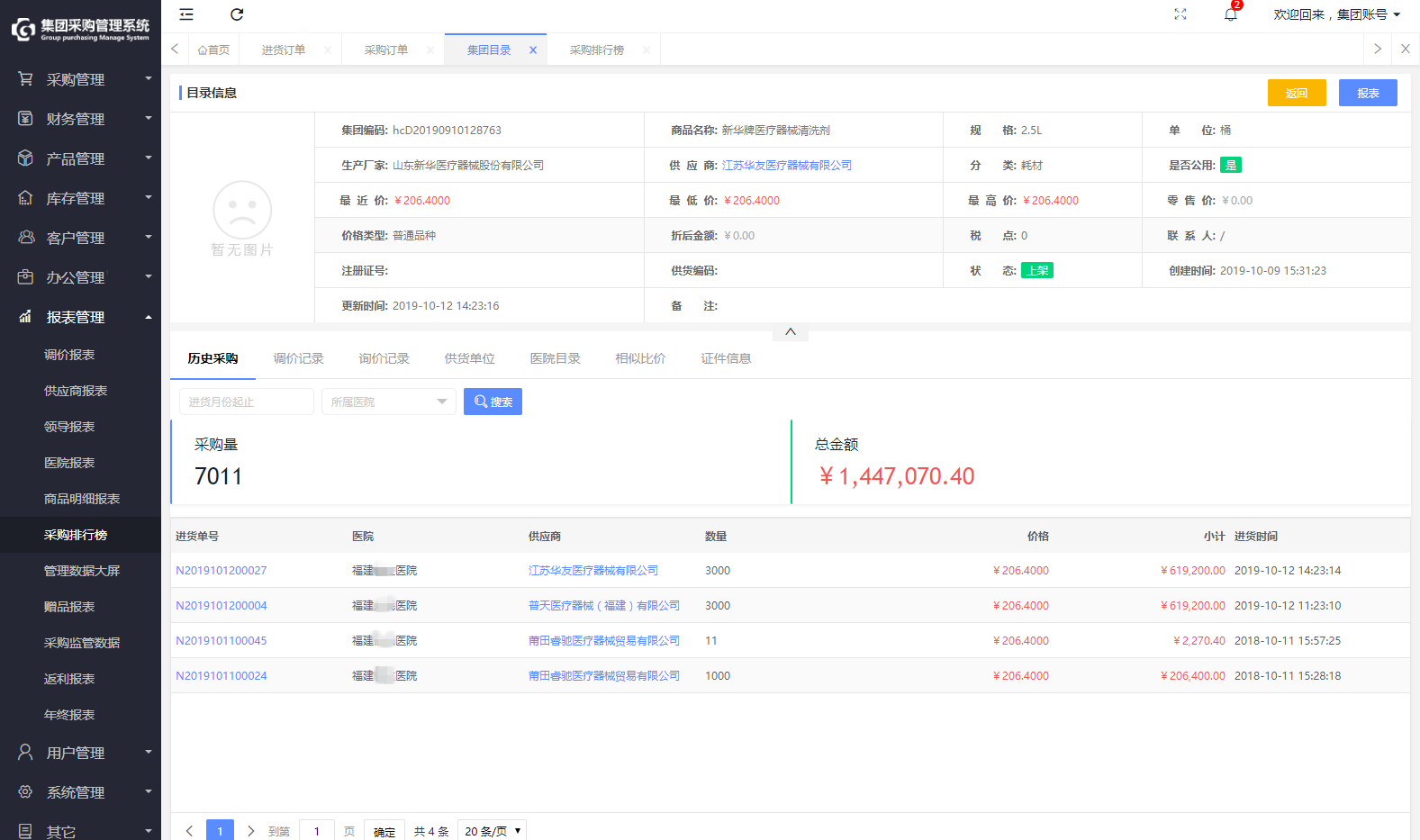Screen dimensions: 1420x840
Task: Expand the 客户管理 menu arrow
Action: tap(149, 238)
